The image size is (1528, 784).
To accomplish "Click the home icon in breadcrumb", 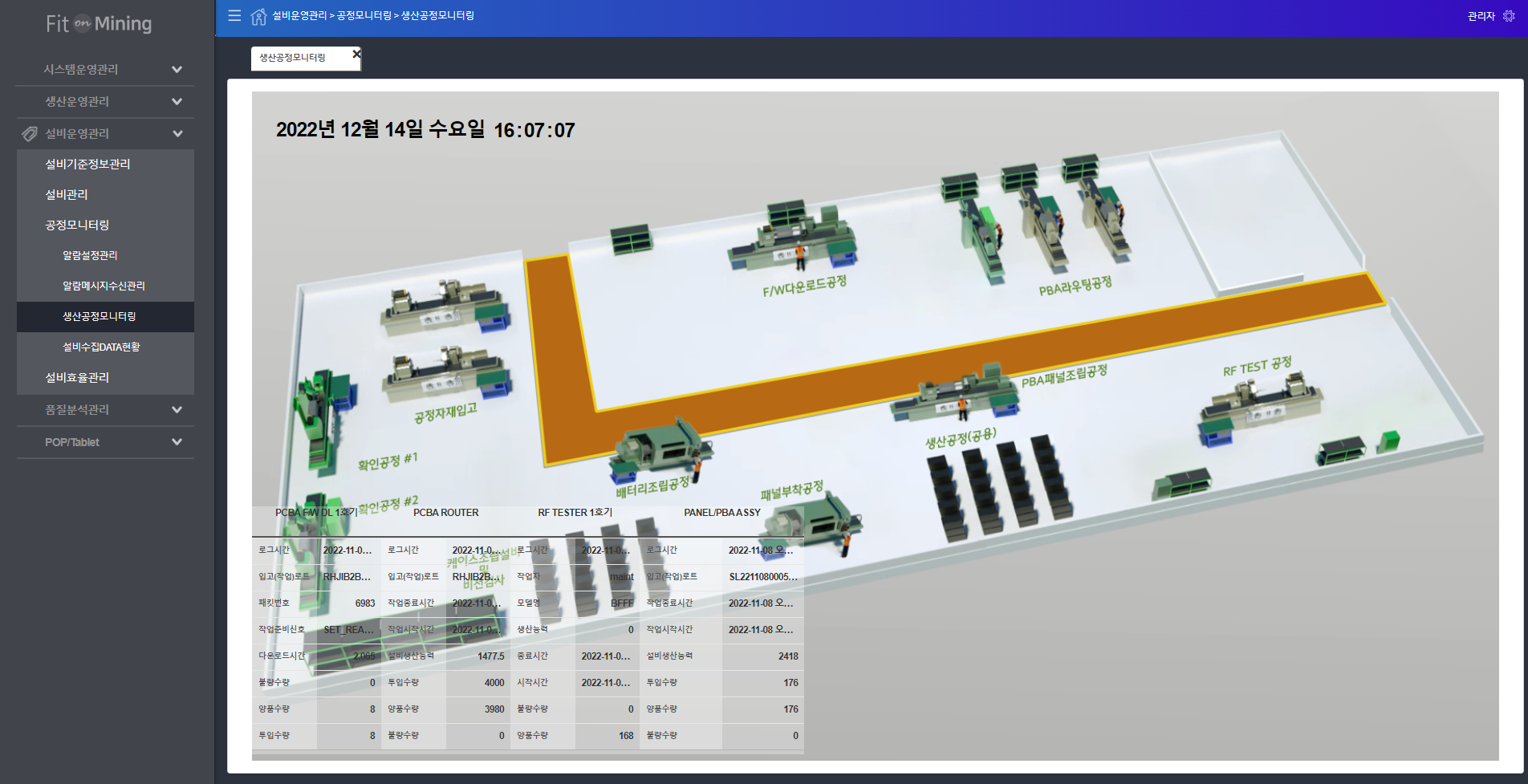I will point(258,17).
